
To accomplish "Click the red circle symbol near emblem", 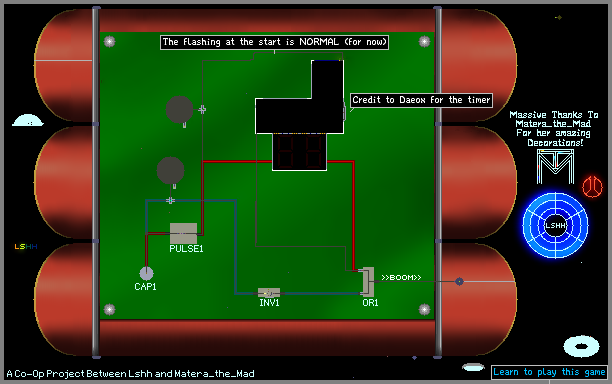I will point(592,187).
